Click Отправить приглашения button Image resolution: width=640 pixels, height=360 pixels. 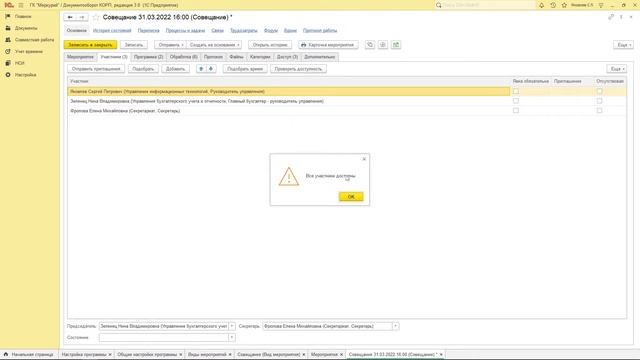[96, 69]
